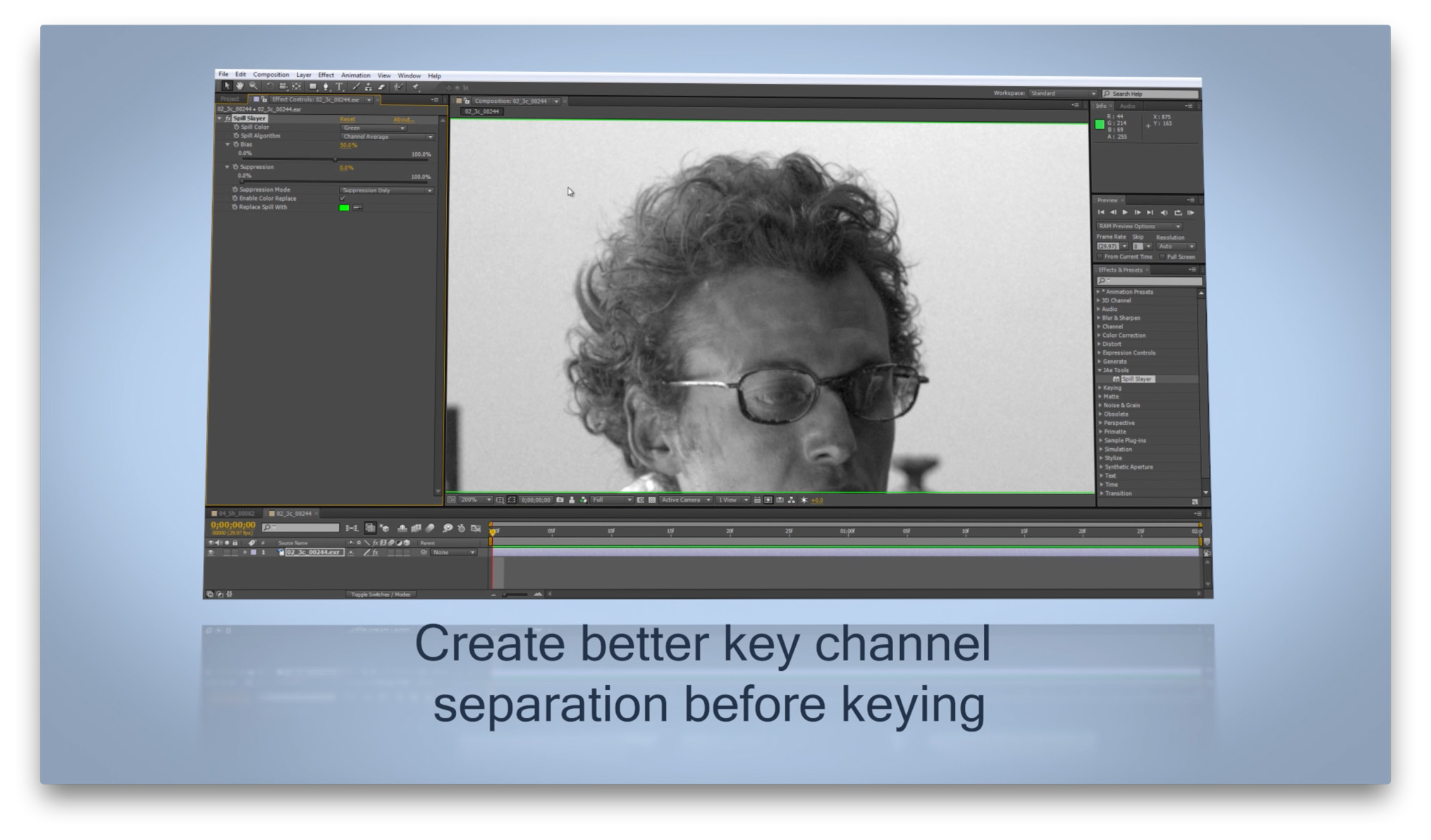Select the Horizontal Type tool
Viewport: 1431px width, 840px height.
click(x=339, y=87)
